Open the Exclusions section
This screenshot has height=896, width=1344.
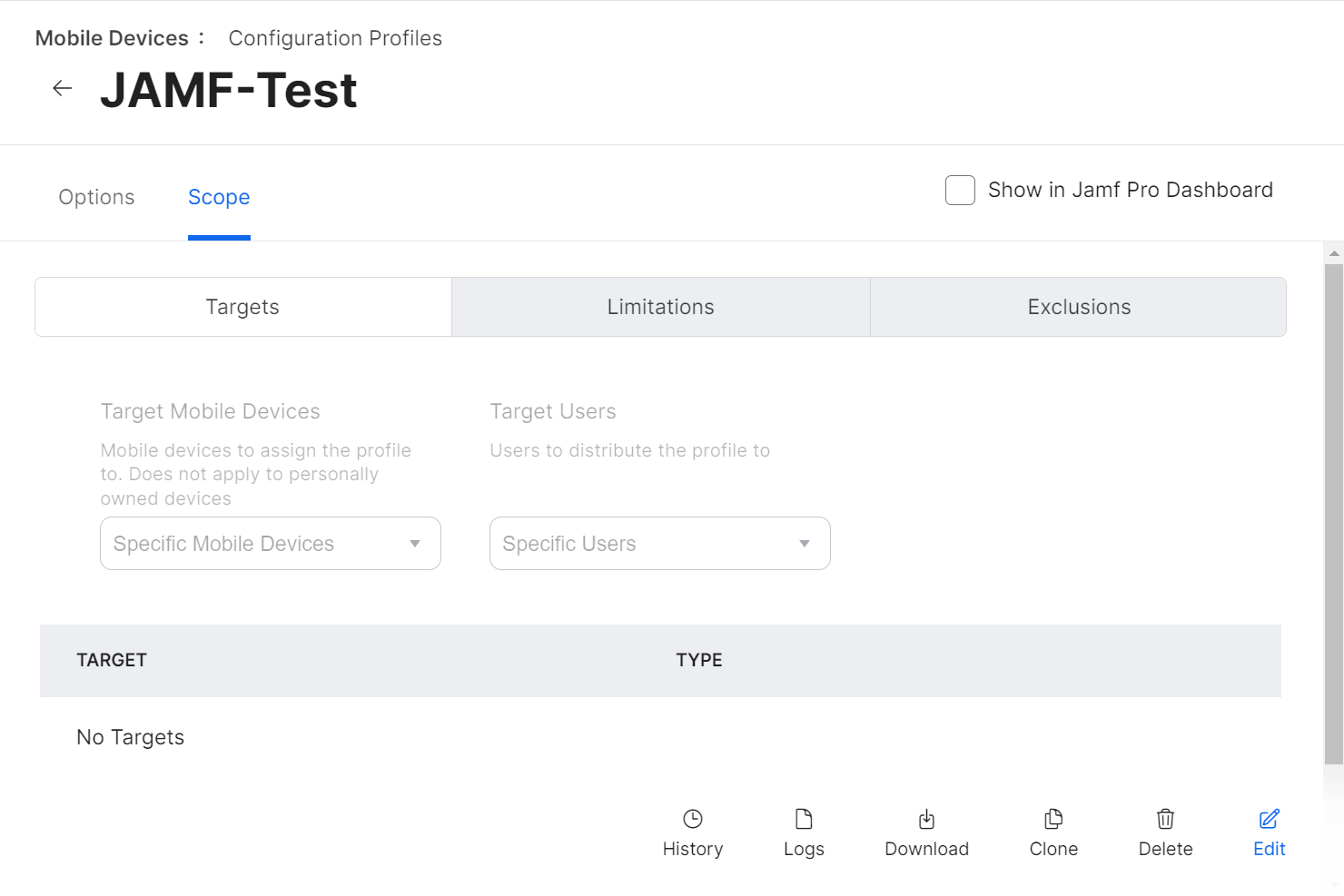tap(1079, 307)
